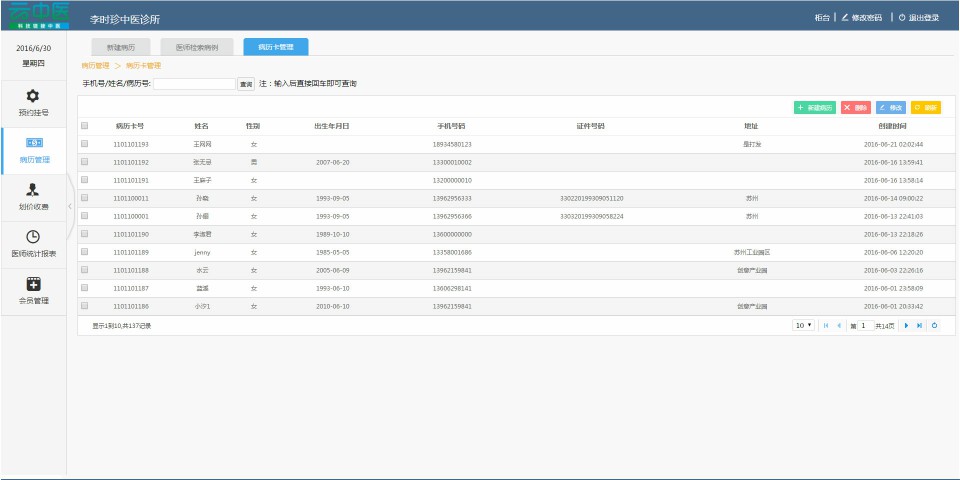Switch to the 医师检索病例 tab

click(x=196, y=47)
